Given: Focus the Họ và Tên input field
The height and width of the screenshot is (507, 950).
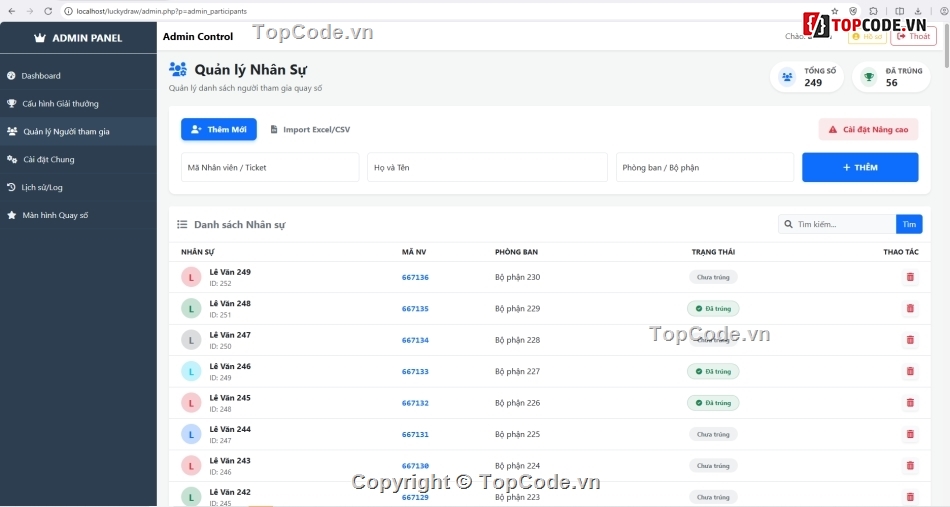Looking at the screenshot, I should click(487, 168).
